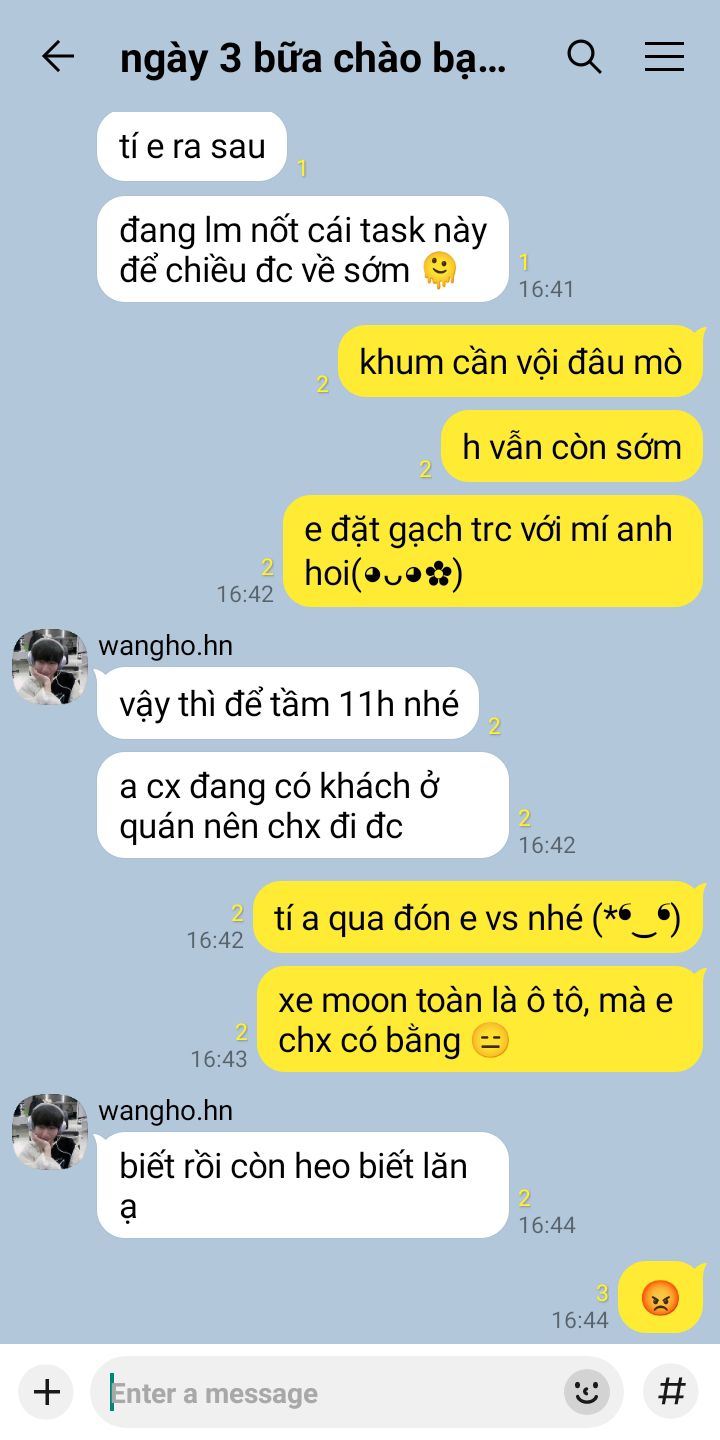
Task: Open the hamburger menu icon
Action: click(x=664, y=57)
